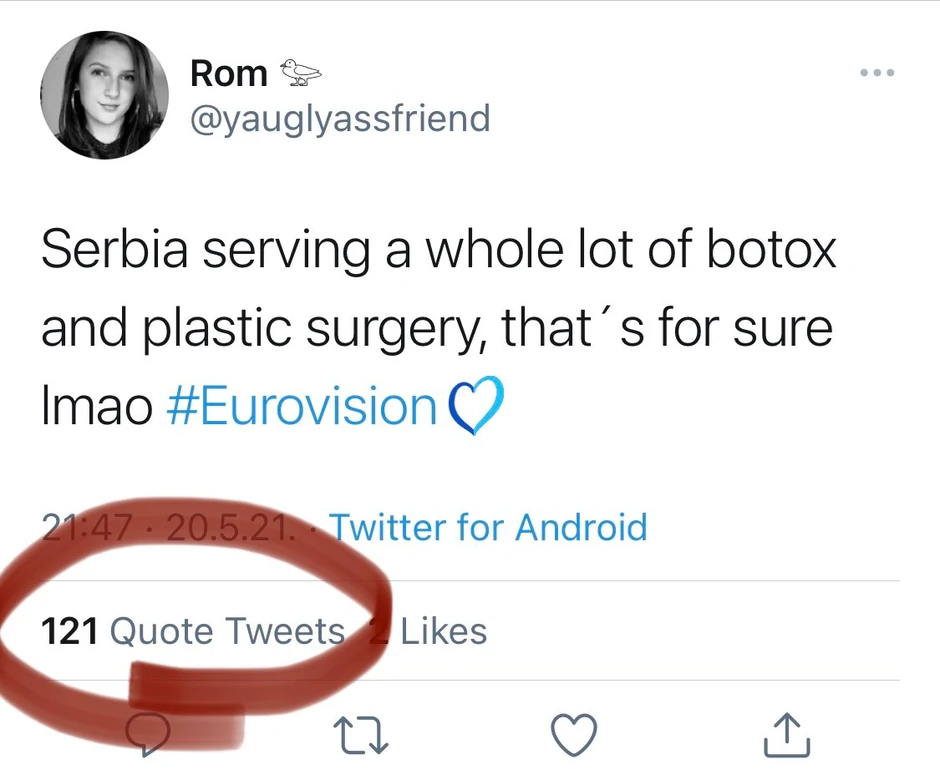Like the tweet with the heart icon
Screen dimensions: 940x780
click(574, 737)
